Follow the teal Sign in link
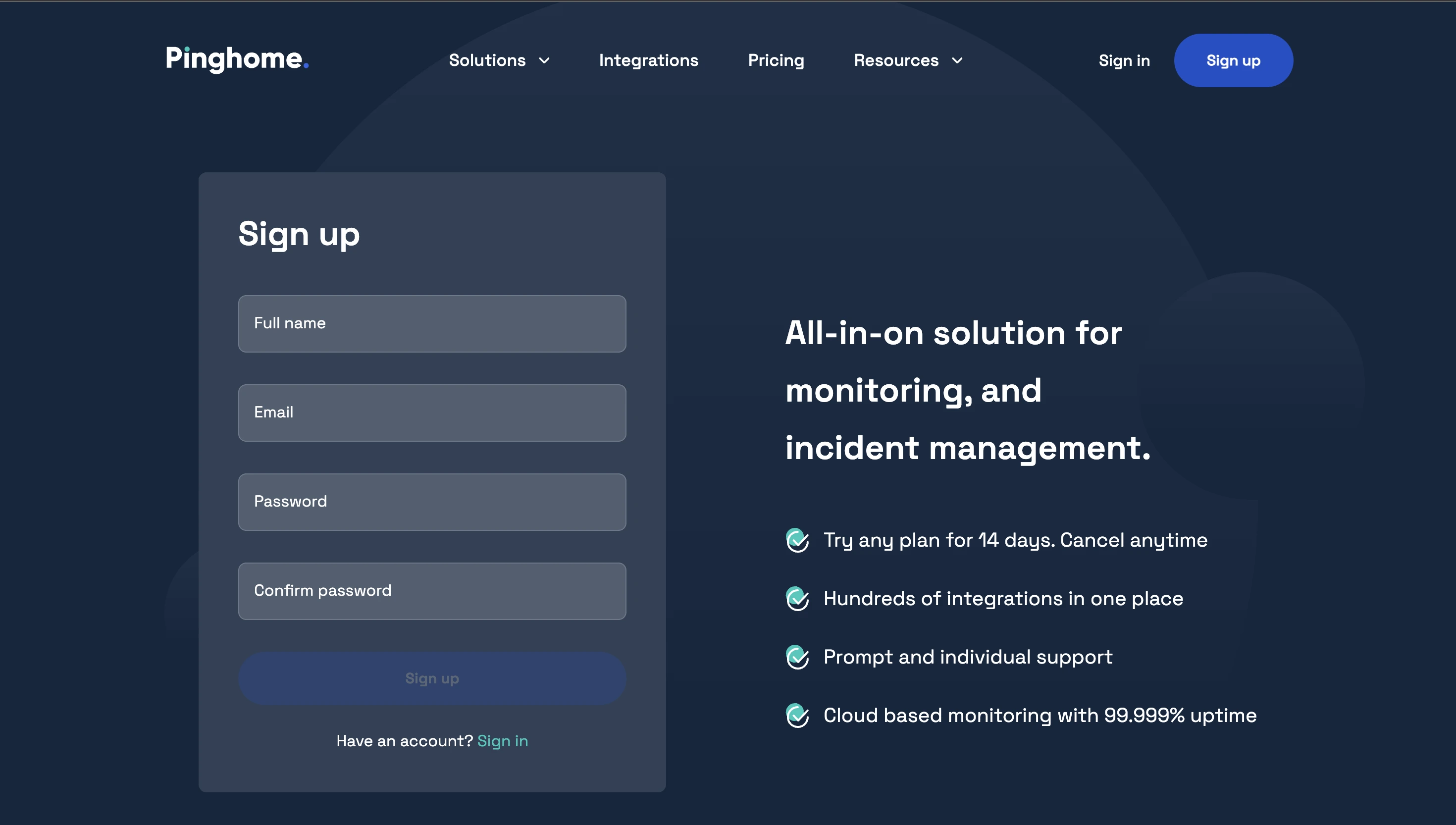This screenshot has height=825, width=1456. tap(502, 741)
